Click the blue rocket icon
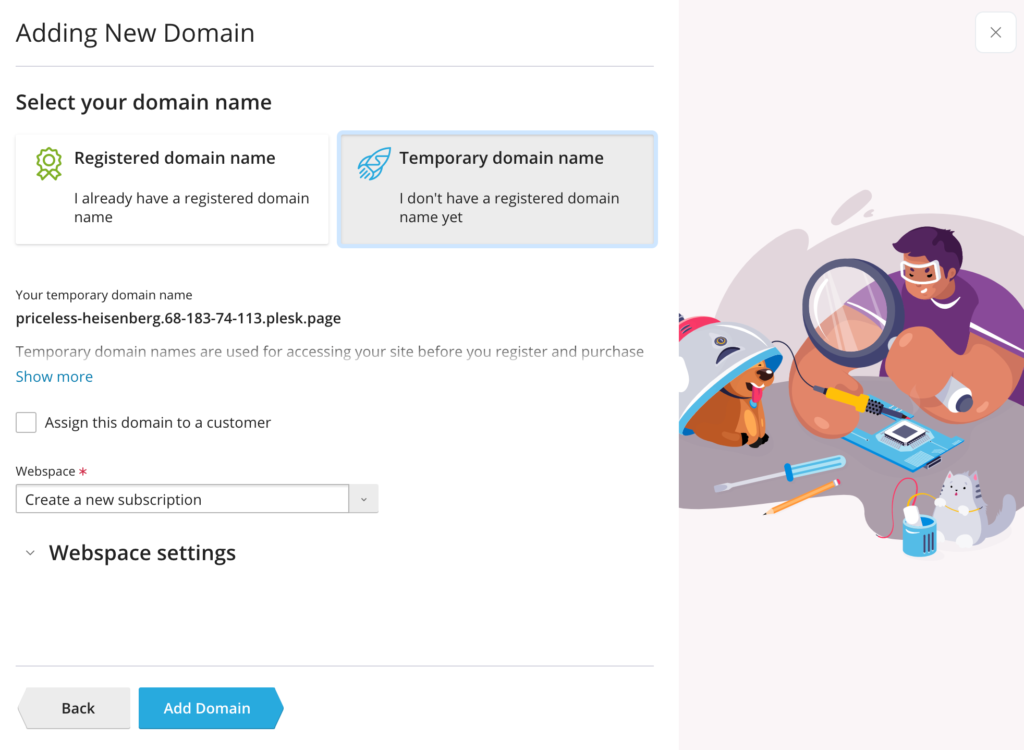 coord(374,164)
